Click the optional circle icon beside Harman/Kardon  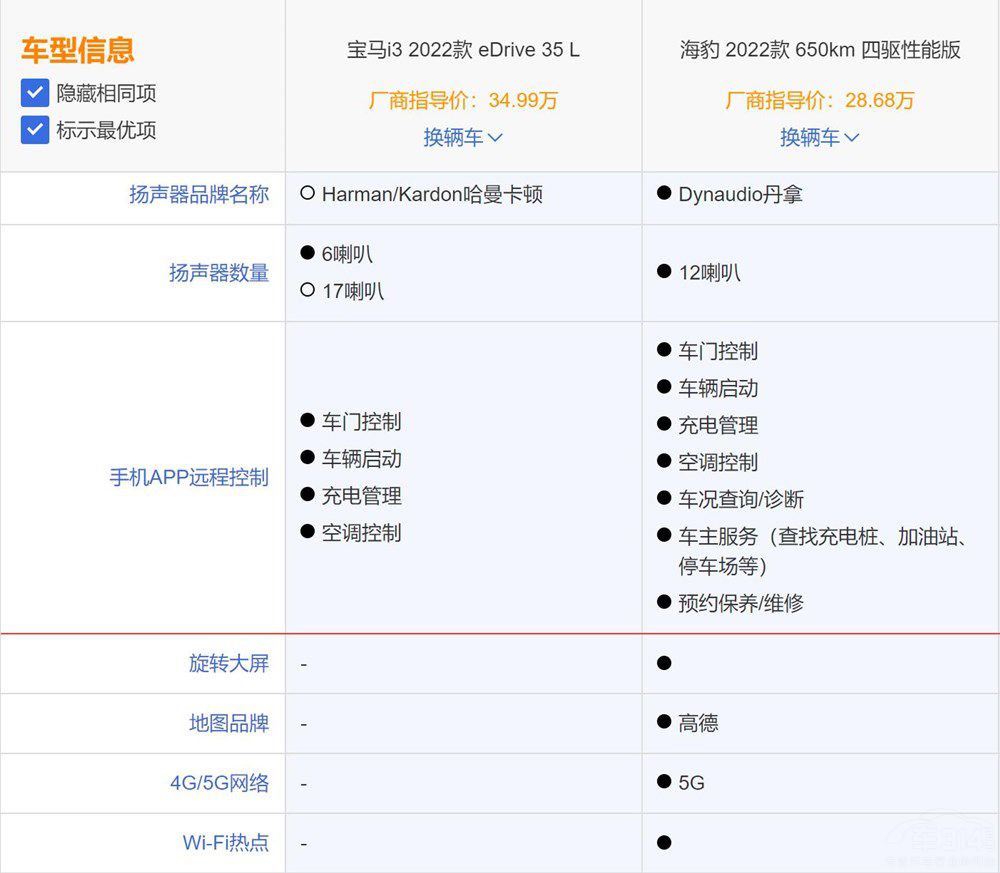[308, 194]
